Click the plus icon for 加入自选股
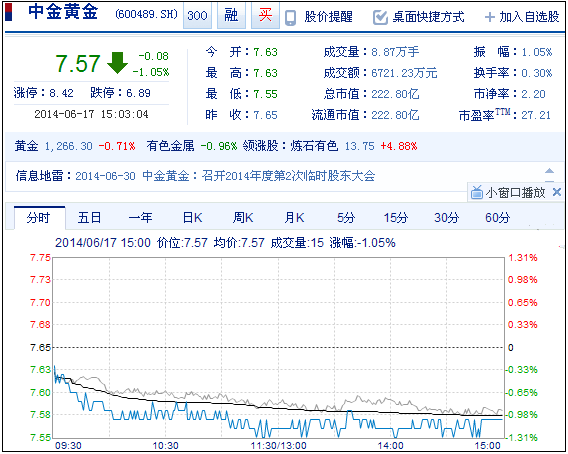Image resolution: width=568 pixels, height=454 pixels. (490, 17)
